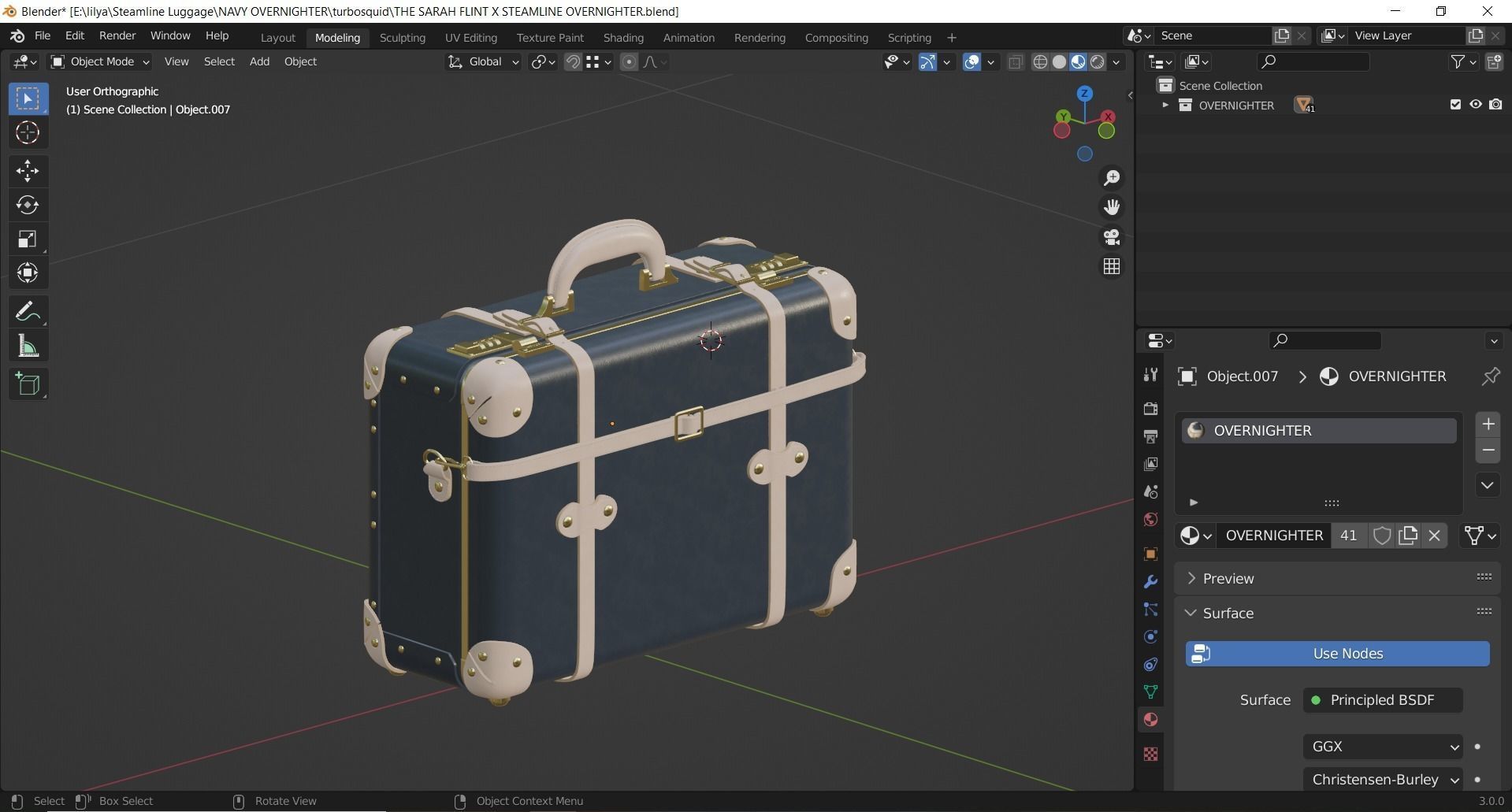Open shading options dropdown arrow
This screenshot has width=1512, height=812.
click(x=1116, y=61)
